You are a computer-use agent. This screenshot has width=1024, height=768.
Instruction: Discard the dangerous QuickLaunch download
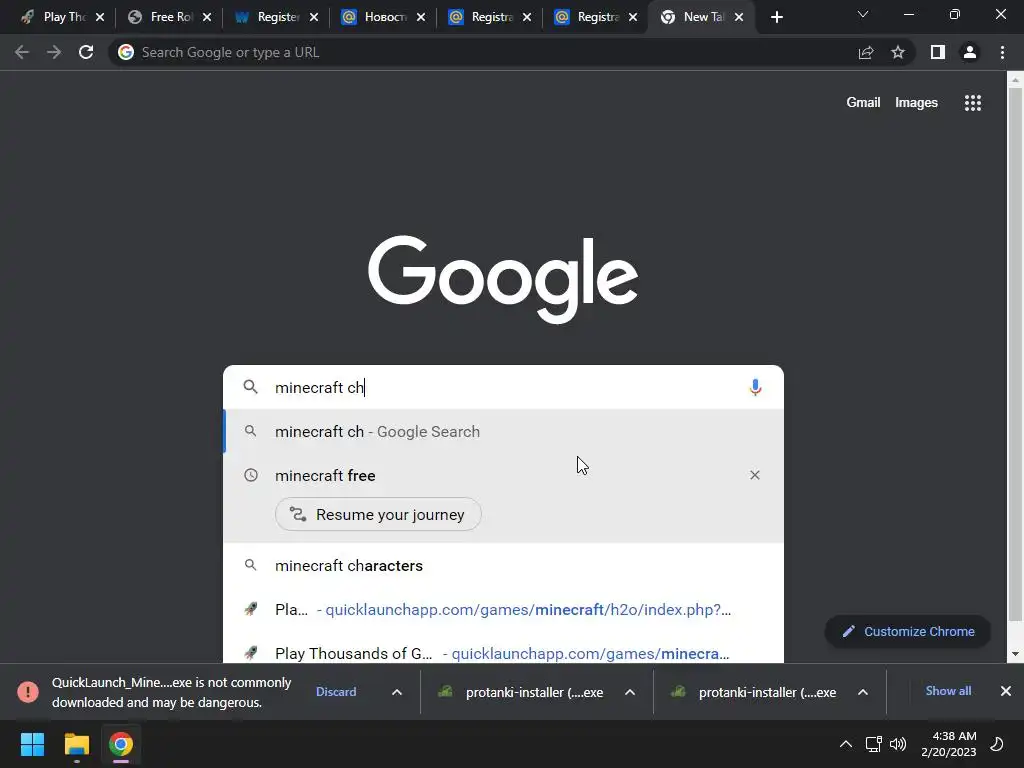(336, 692)
